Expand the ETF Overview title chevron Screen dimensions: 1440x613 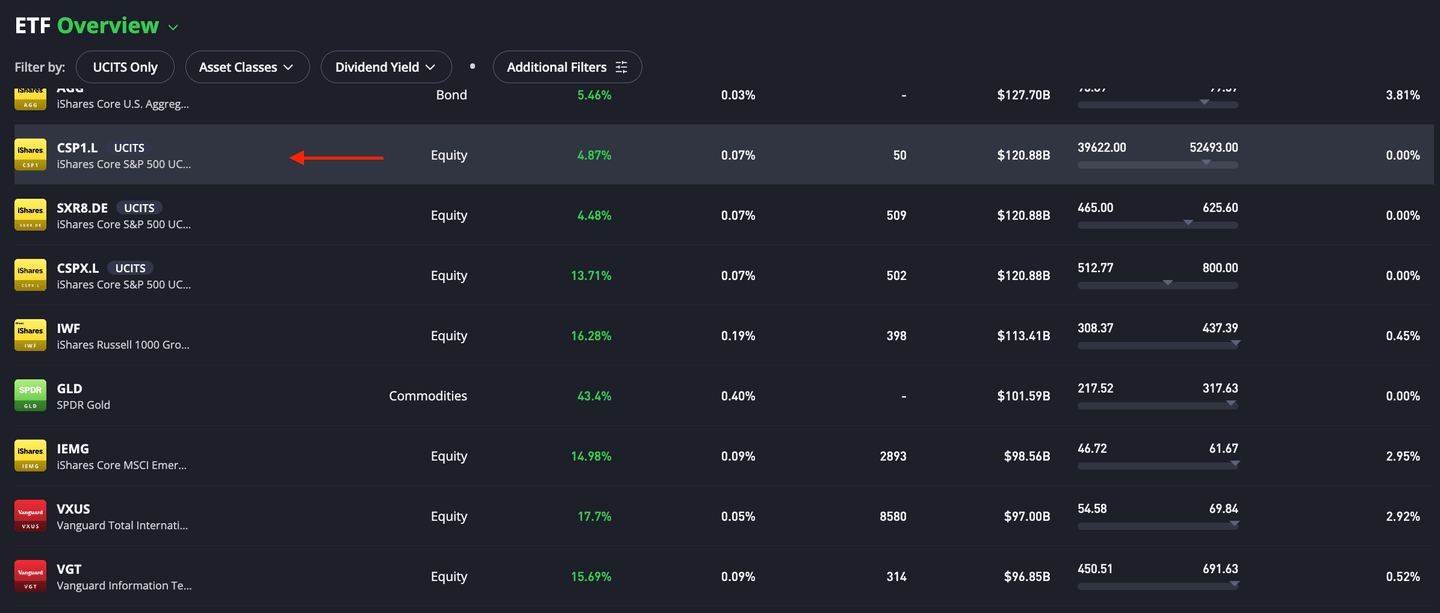pyautogui.click(x=174, y=27)
